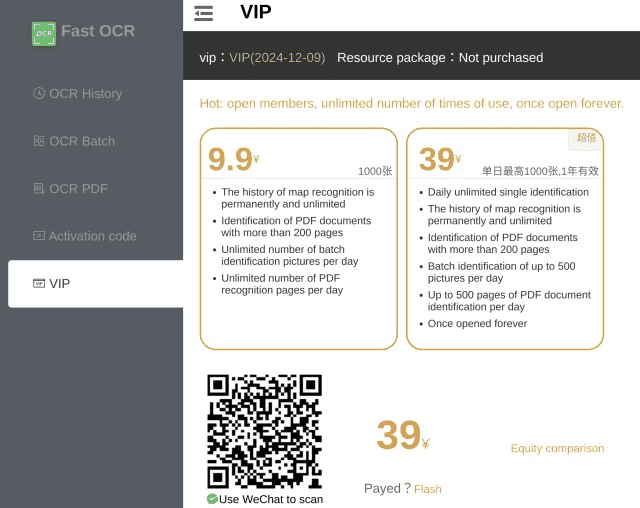640x508 pixels.
Task: Click the Fast OCR title text
Action: [x=98, y=31]
